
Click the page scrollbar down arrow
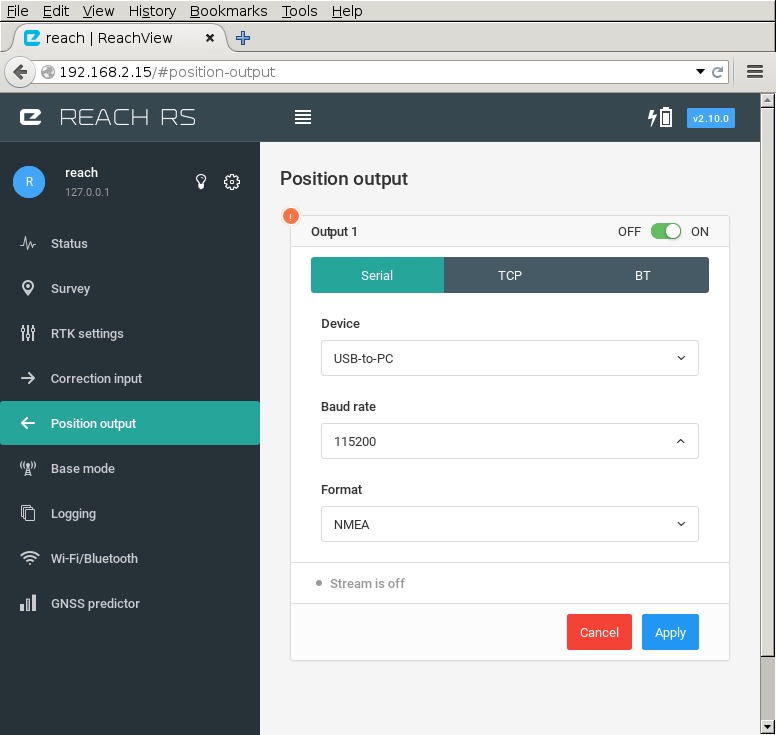coord(767,727)
